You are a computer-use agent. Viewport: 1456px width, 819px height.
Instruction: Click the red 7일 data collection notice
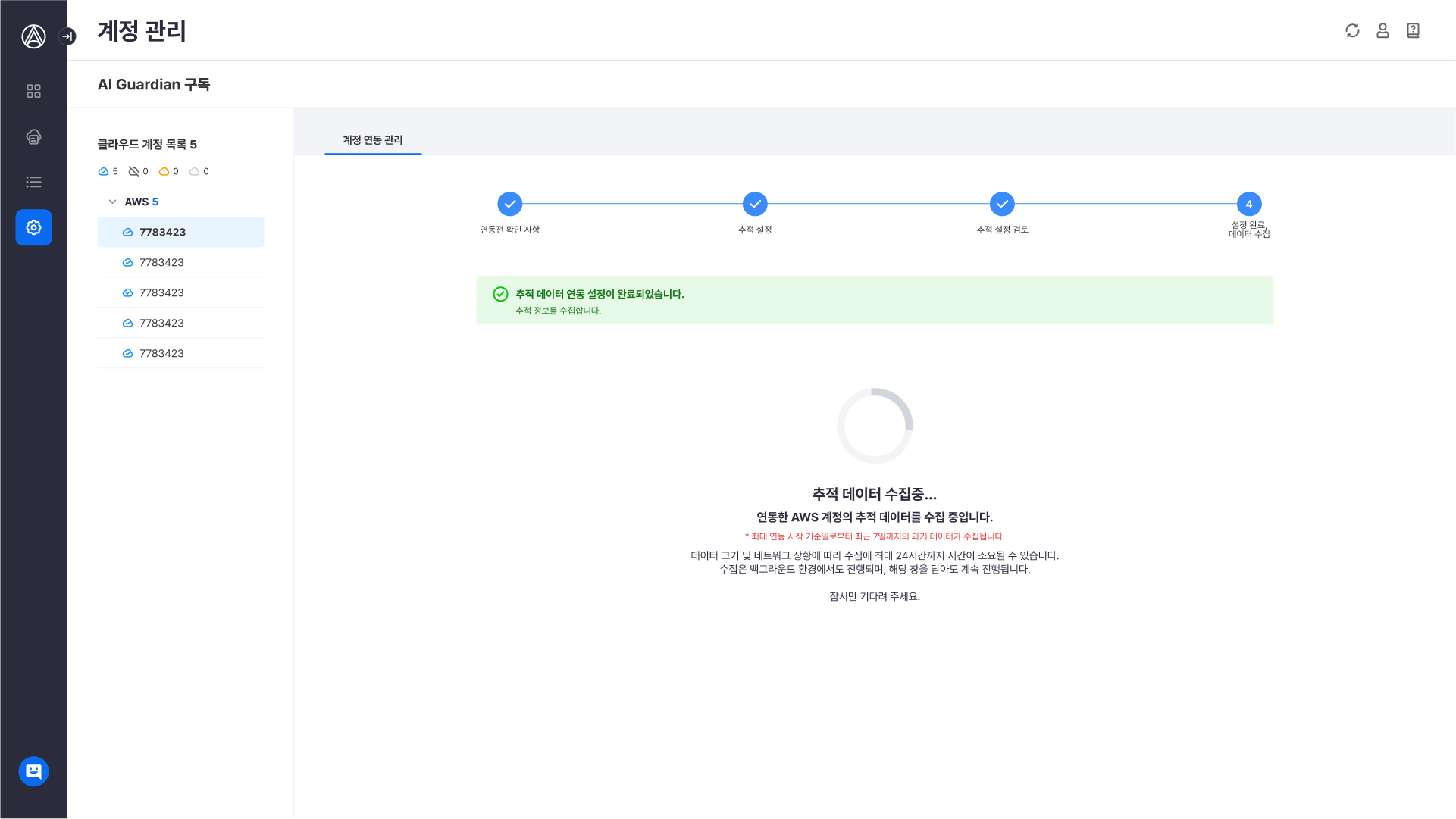[875, 536]
